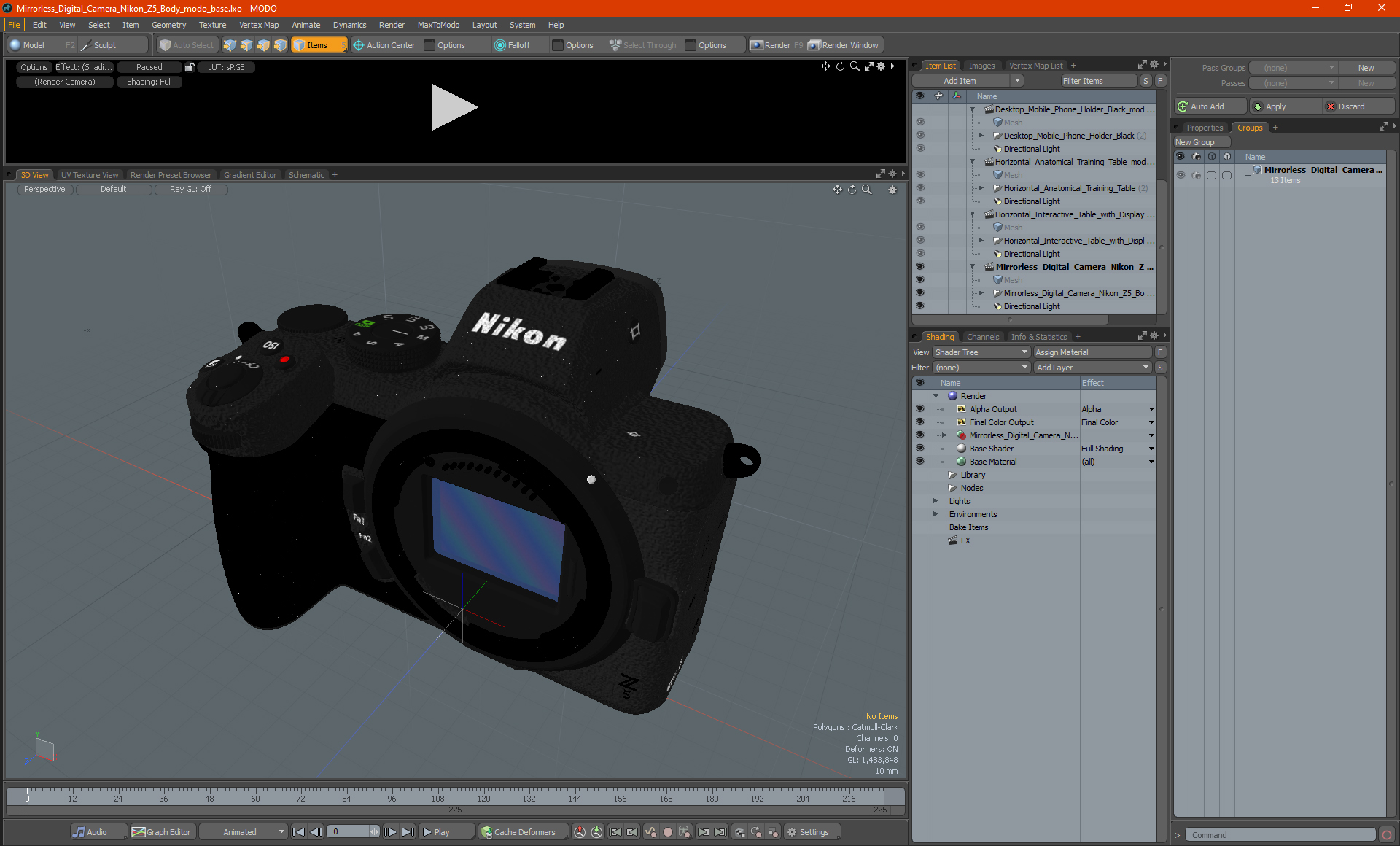This screenshot has width=1400, height=846.
Task: Start the preview render play button
Action: (x=454, y=107)
